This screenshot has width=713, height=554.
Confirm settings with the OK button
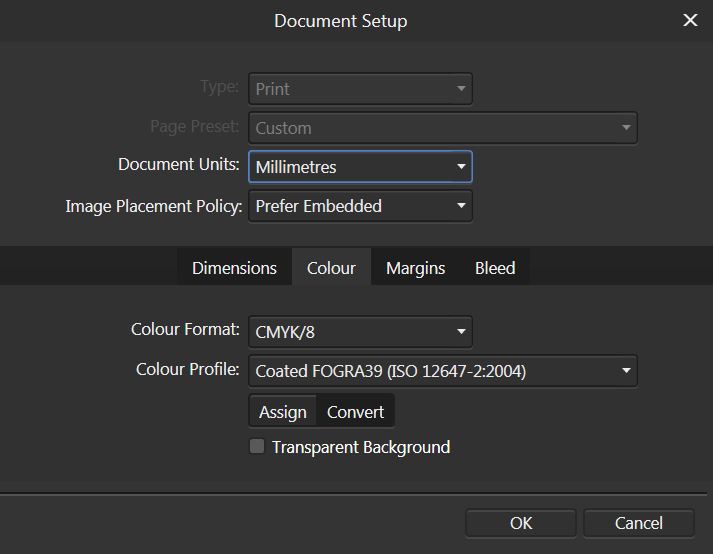click(521, 523)
